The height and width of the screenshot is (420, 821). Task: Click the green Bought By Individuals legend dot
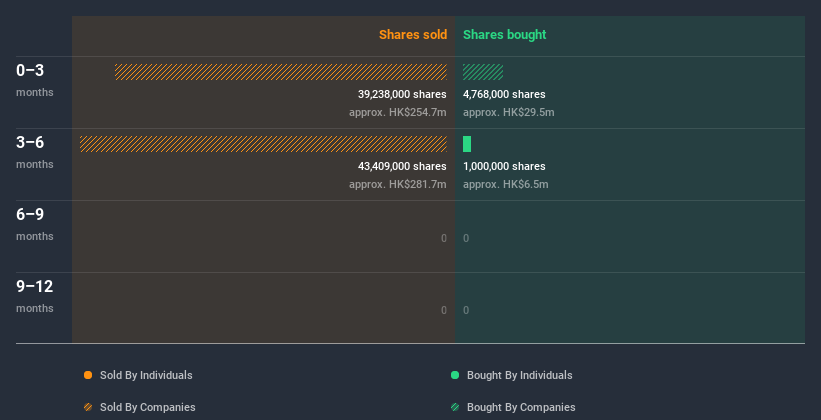pyautogui.click(x=455, y=375)
